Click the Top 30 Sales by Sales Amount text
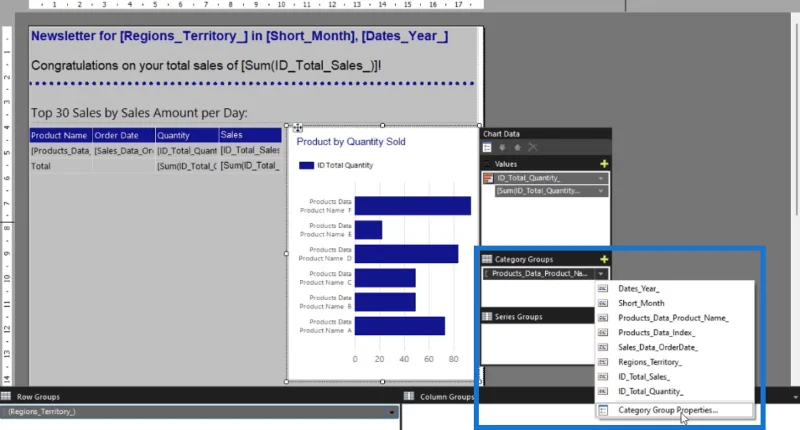The height and width of the screenshot is (430, 800). click(x=139, y=113)
